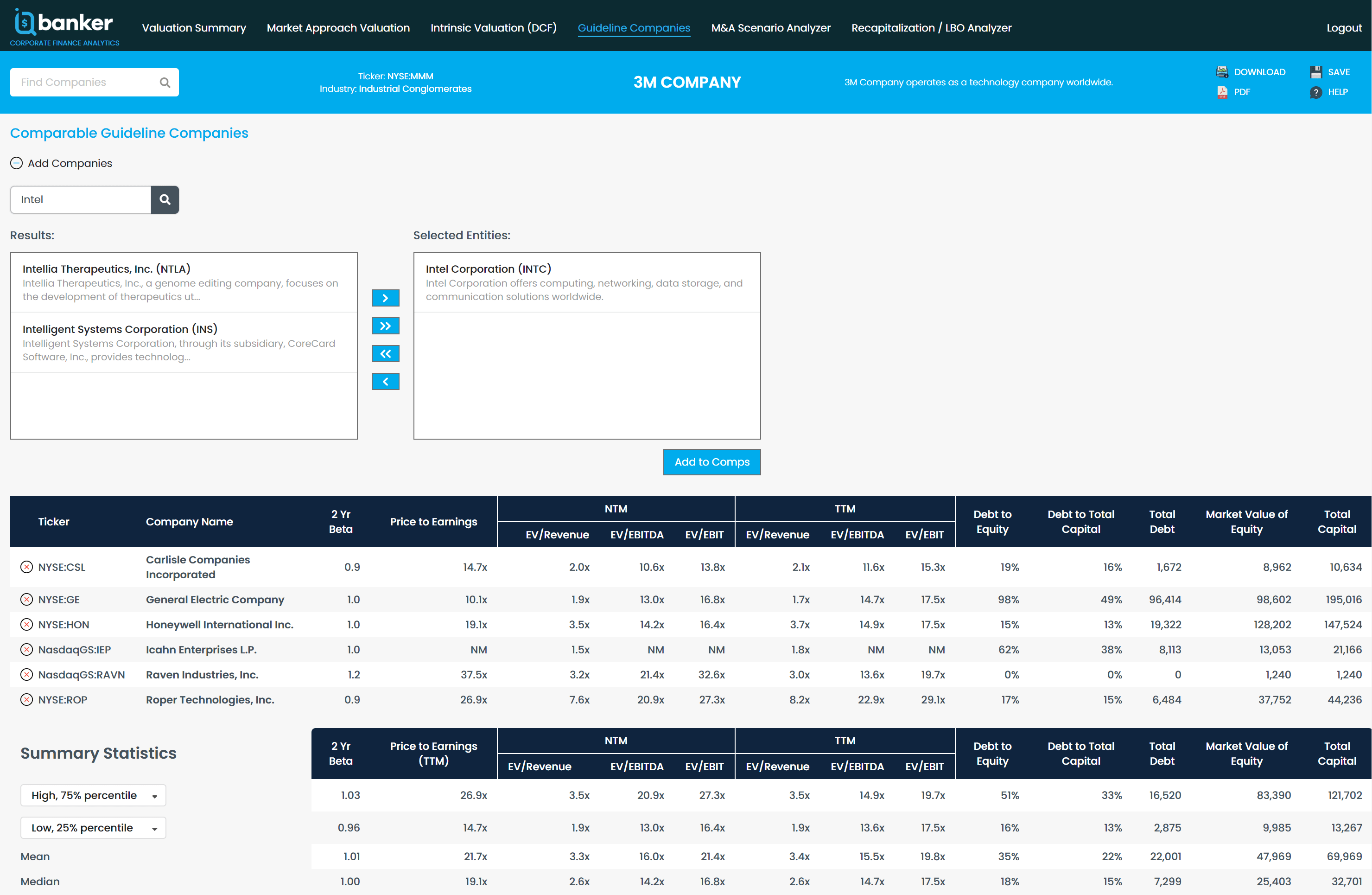
Task: Click Ticker: NYSE:MMM text
Action: pyautogui.click(x=395, y=76)
